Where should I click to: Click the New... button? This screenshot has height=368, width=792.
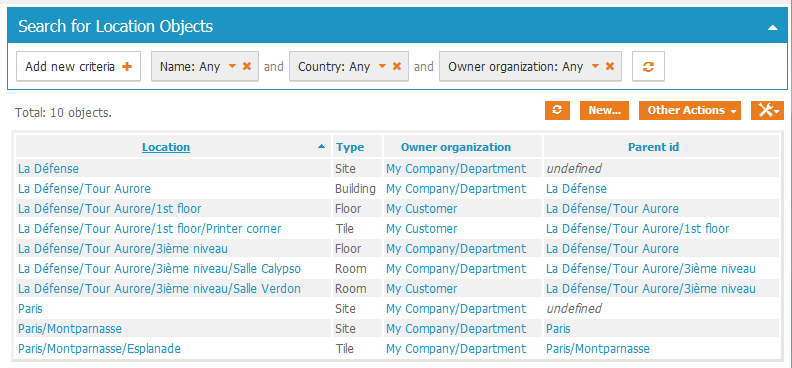pyautogui.click(x=604, y=110)
